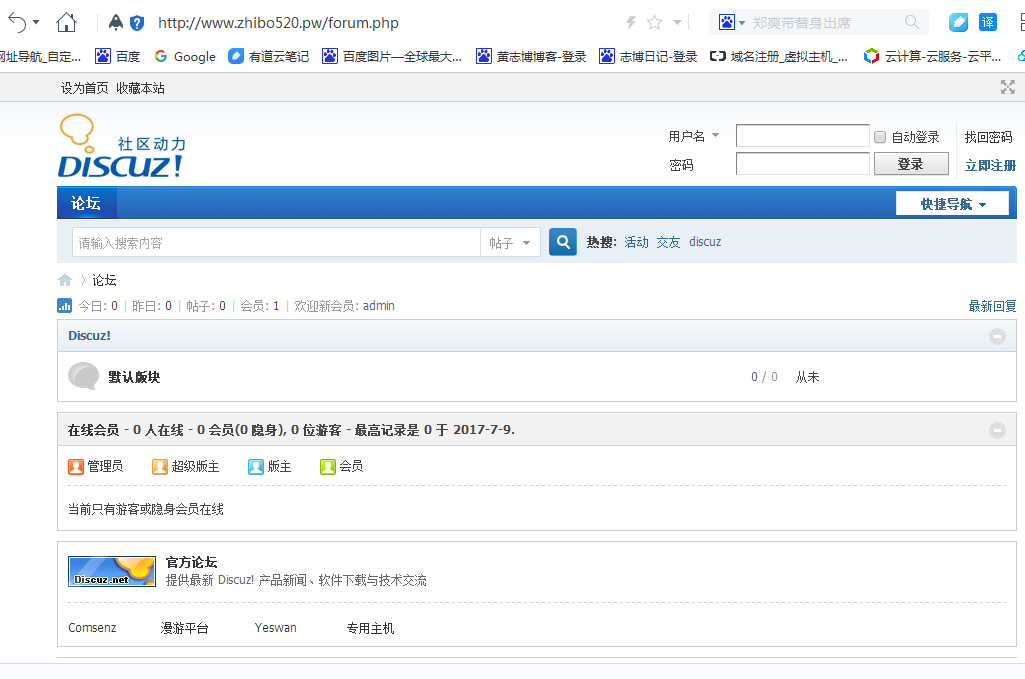Click the widescreen toggle icon at top right
Image resolution: width=1025 pixels, height=679 pixels.
tap(1007, 88)
